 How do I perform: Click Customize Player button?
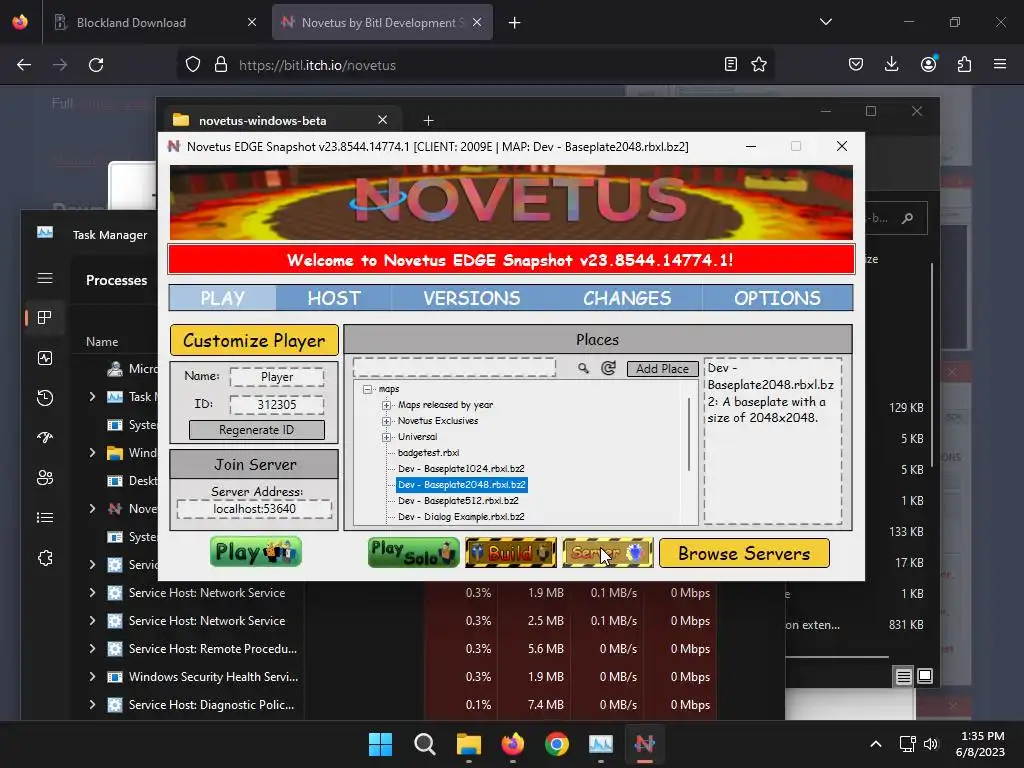(254, 340)
